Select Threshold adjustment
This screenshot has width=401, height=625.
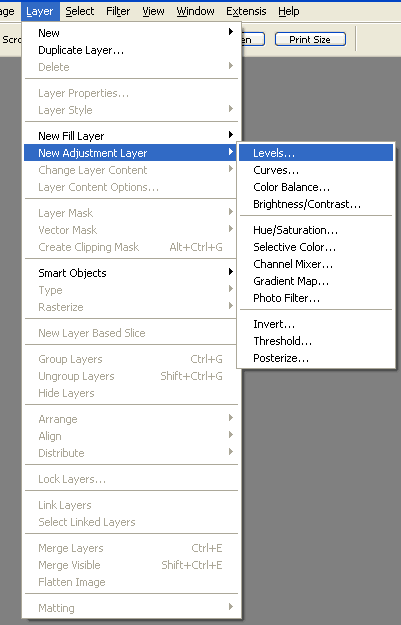click(x=316, y=341)
